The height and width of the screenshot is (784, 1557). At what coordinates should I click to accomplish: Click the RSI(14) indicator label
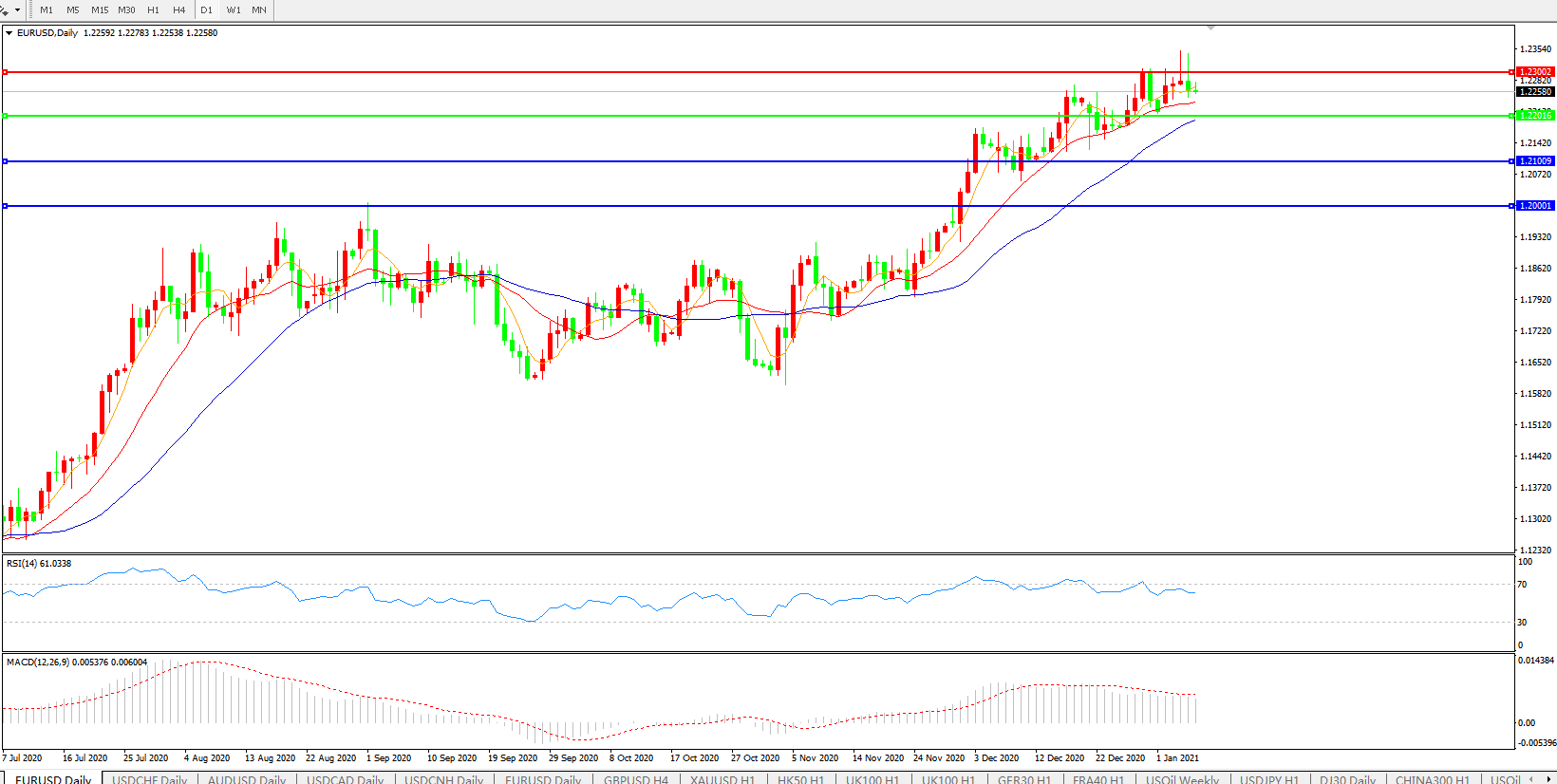(38, 564)
